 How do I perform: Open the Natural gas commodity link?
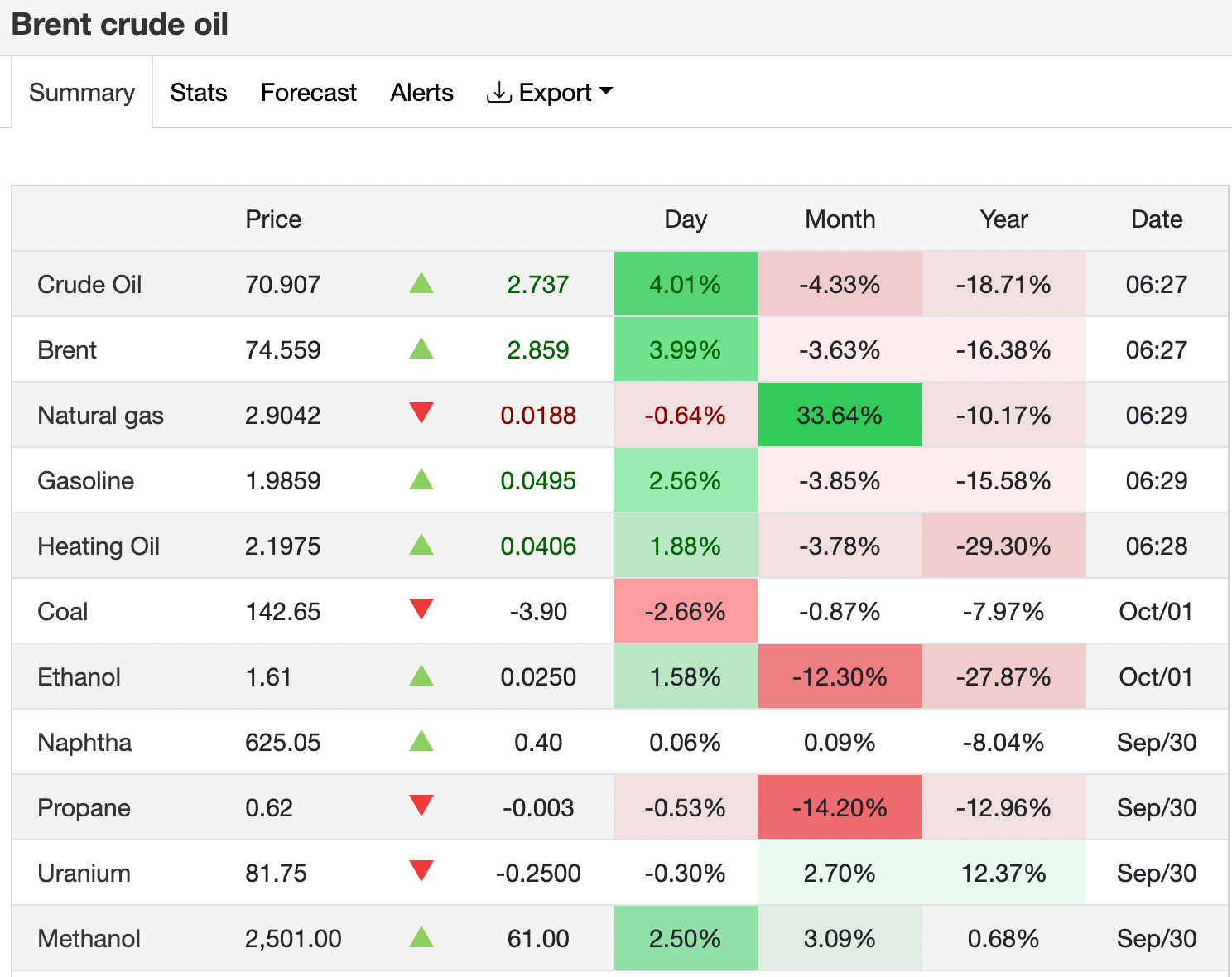(x=101, y=416)
